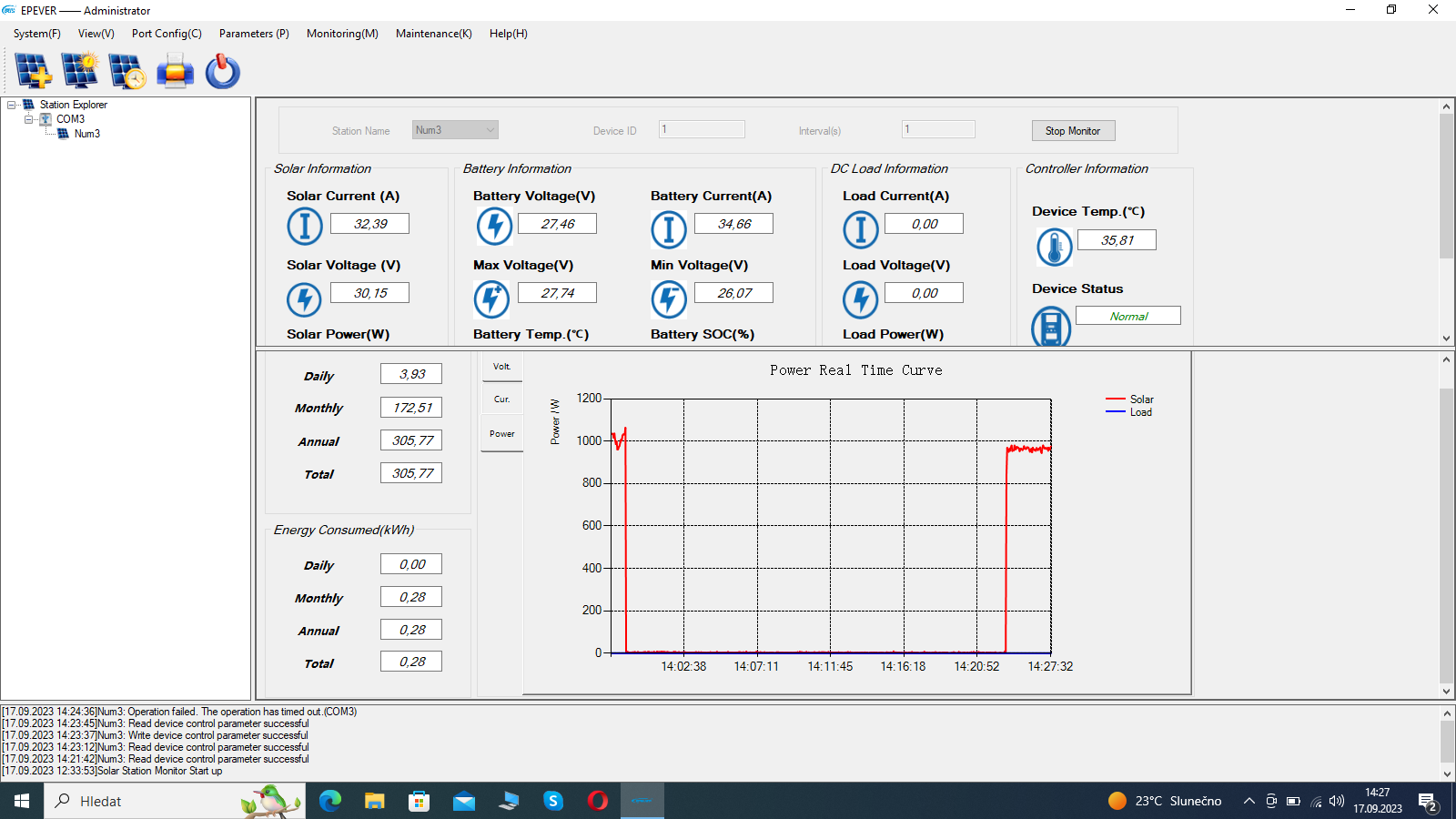Viewport: 1456px width, 819px height.
Task: Click the add station solar panel icon
Action: [x=33, y=71]
